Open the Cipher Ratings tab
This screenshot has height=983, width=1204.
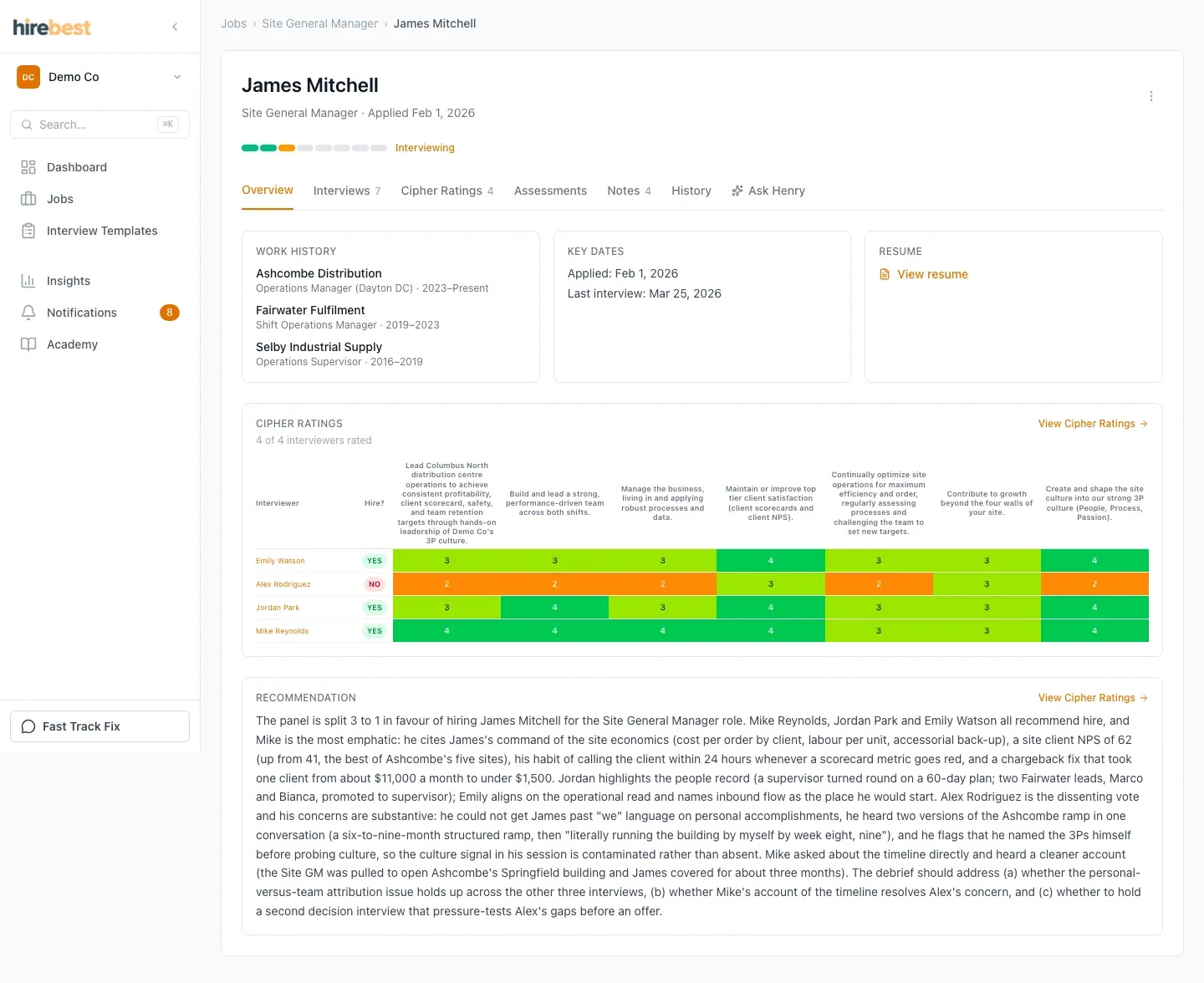pyautogui.click(x=447, y=191)
